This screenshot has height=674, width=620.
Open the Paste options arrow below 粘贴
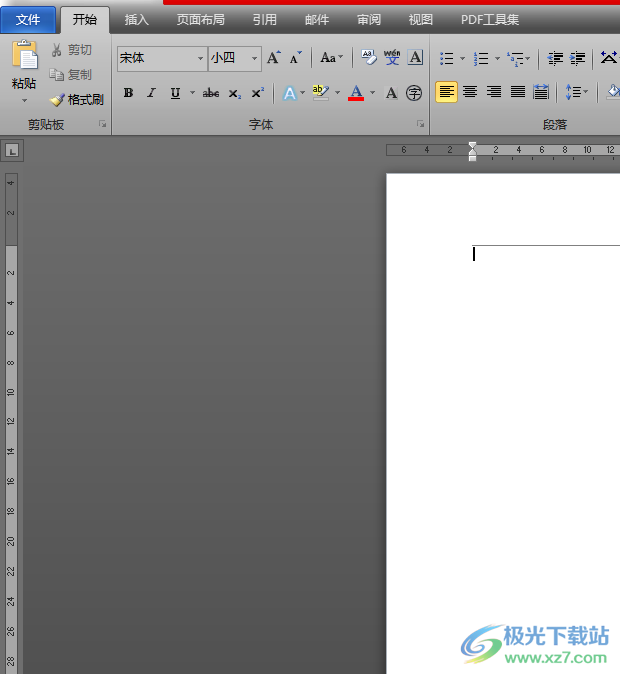(25, 101)
